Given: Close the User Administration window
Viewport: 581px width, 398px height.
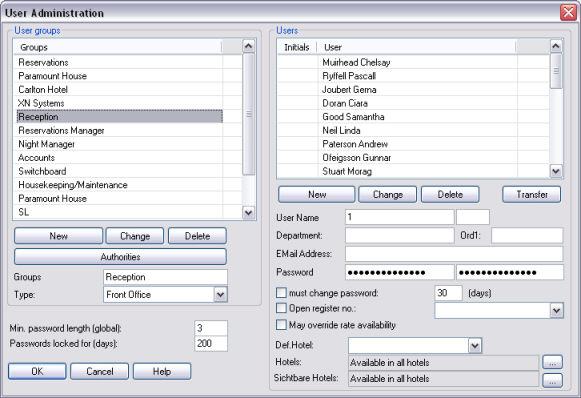Looking at the screenshot, I should pyautogui.click(x=568, y=13).
